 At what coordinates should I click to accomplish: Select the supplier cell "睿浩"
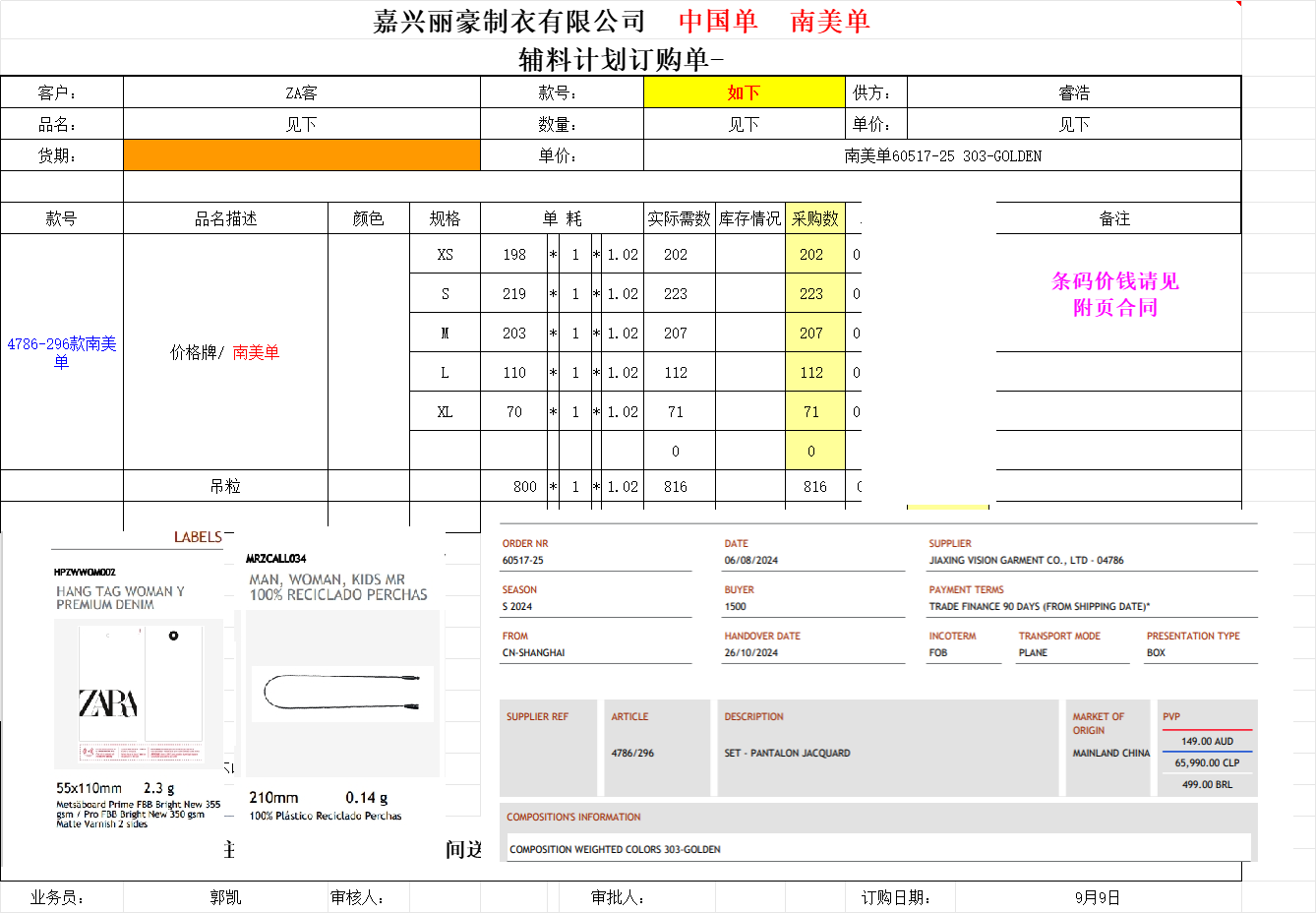point(1073,92)
